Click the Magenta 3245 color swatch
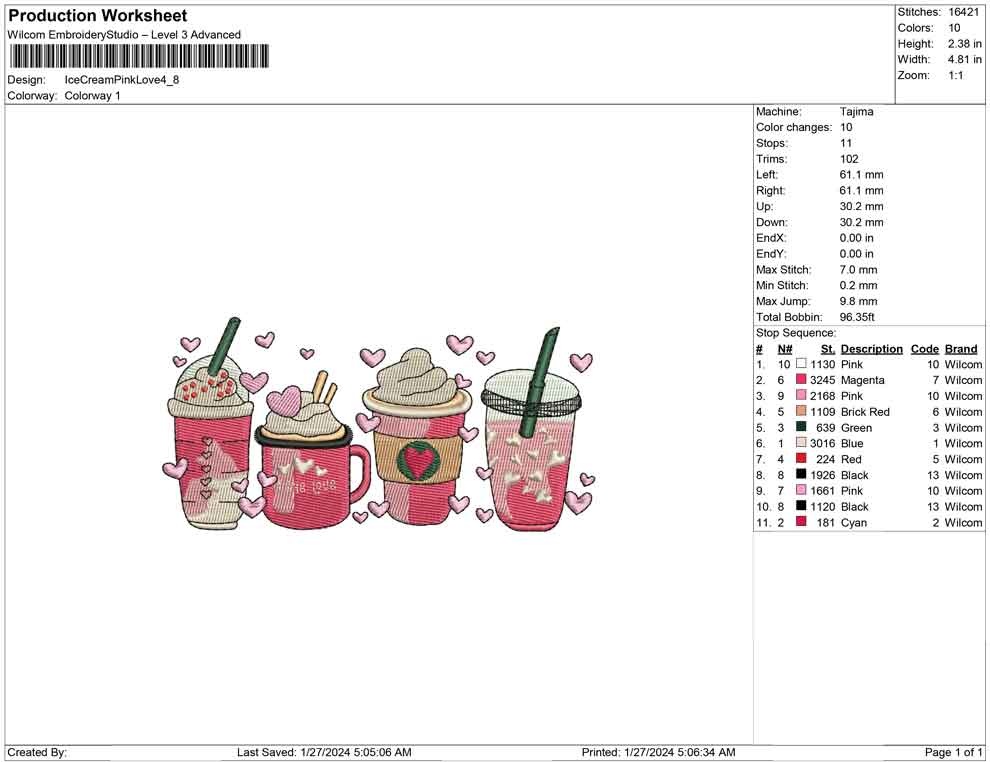990x762 pixels. pyautogui.click(x=801, y=379)
